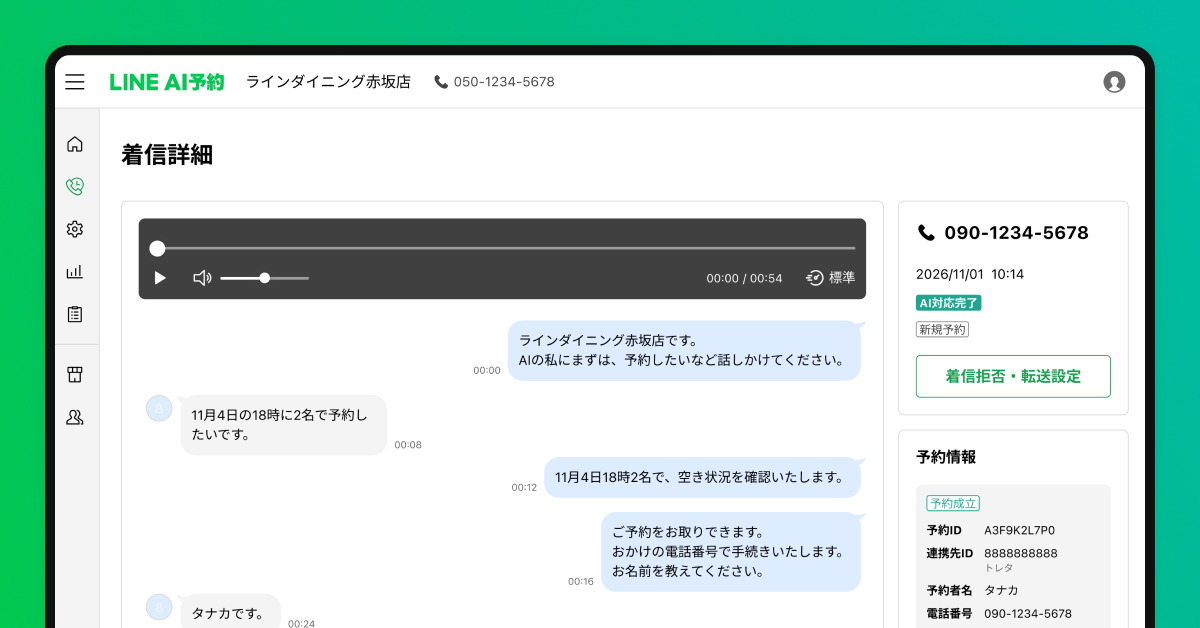
Task: Play the call recording
Action: click(x=160, y=278)
